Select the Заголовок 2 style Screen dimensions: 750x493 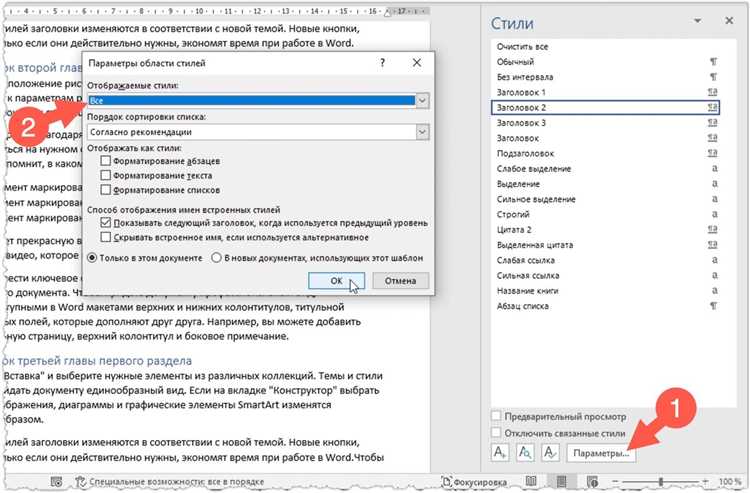606,108
